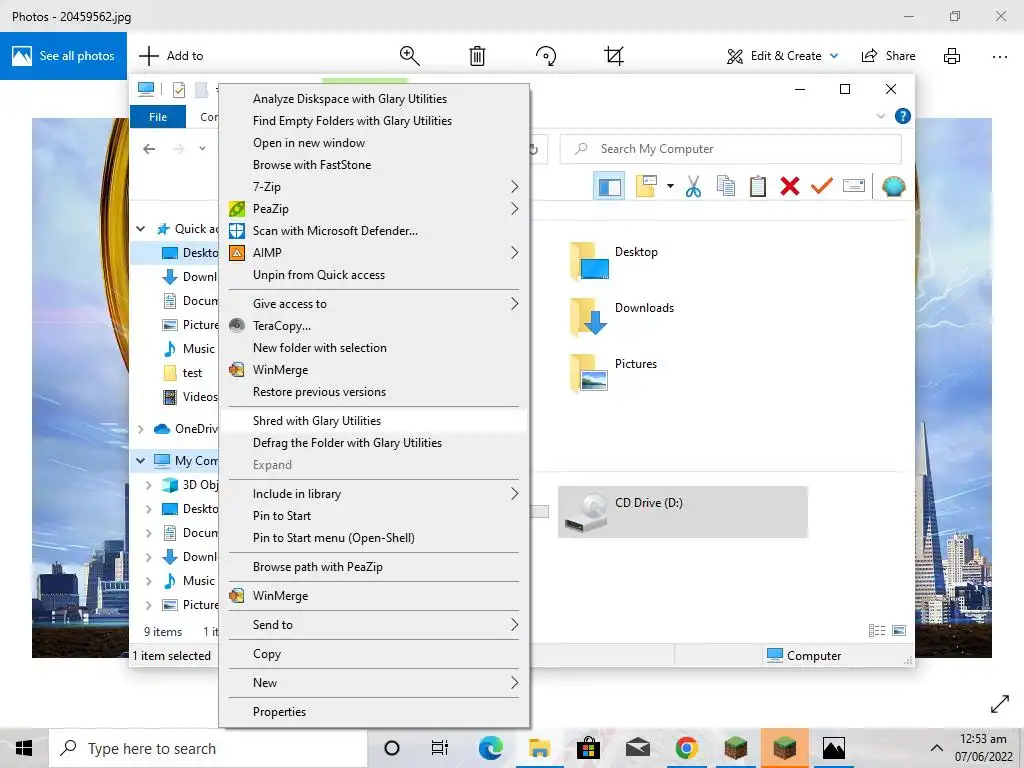Click the Copy pages icon in Explorer toolbar

pyautogui.click(x=726, y=187)
